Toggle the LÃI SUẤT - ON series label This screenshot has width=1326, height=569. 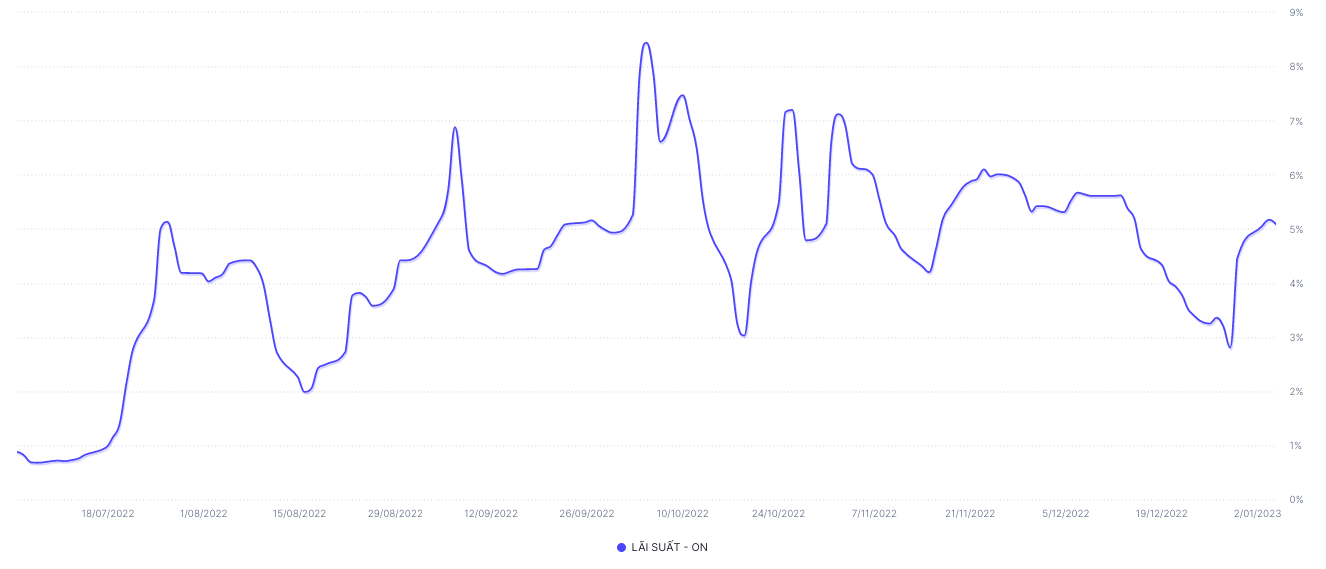[x=669, y=547]
